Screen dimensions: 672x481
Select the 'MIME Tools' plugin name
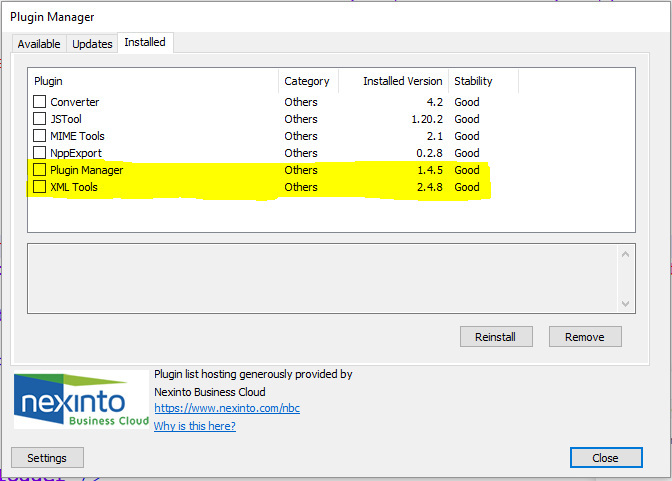click(x=78, y=136)
